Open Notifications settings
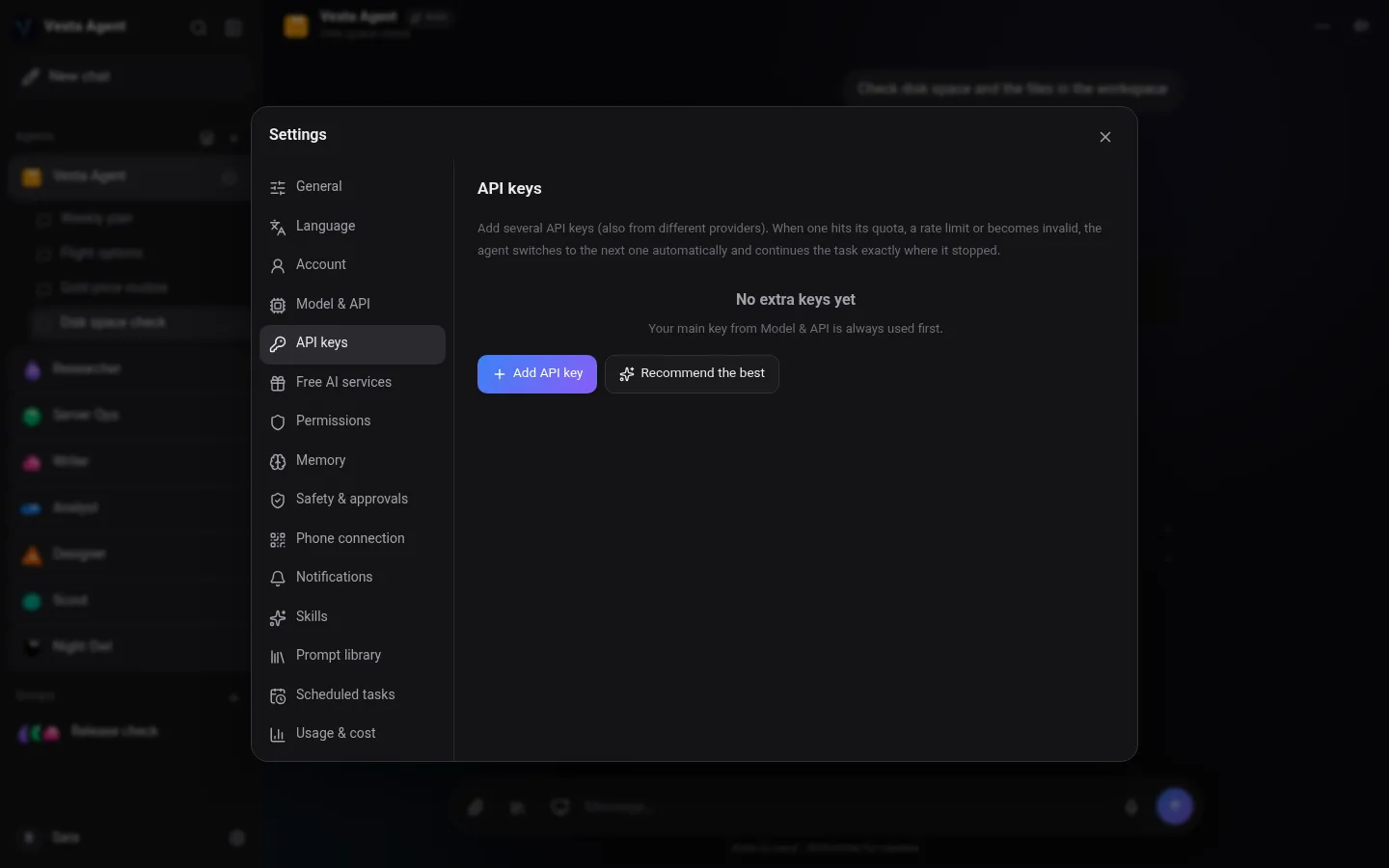 coord(352,578)
